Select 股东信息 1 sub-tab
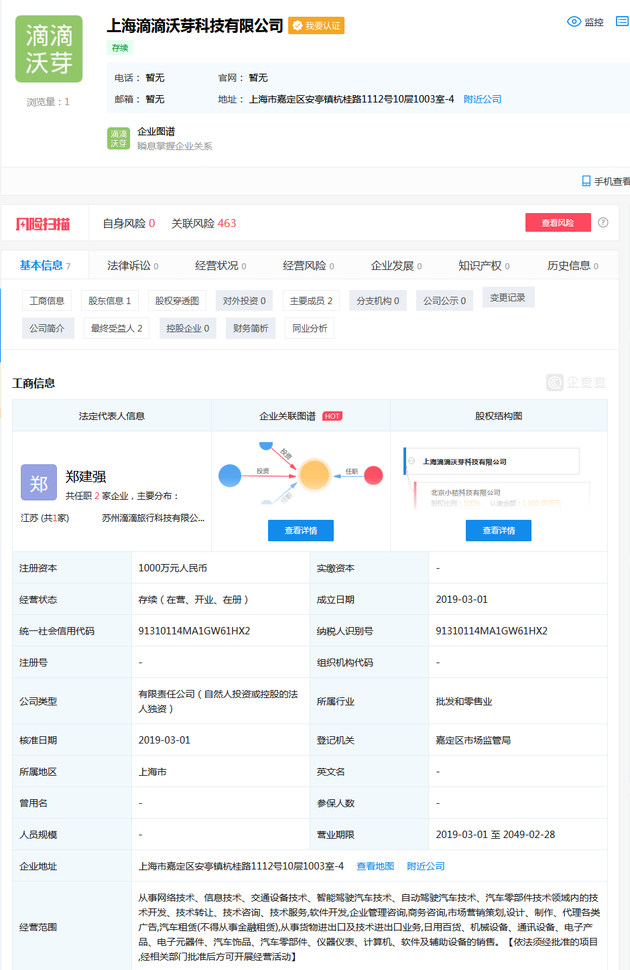The width and height of the screenshot is (630, 970). [x=110, y=301]
